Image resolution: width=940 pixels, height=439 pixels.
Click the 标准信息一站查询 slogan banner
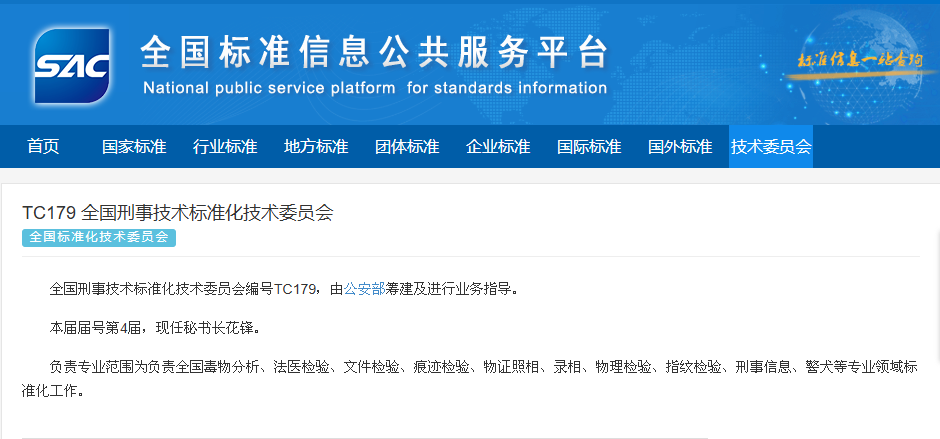860,63
